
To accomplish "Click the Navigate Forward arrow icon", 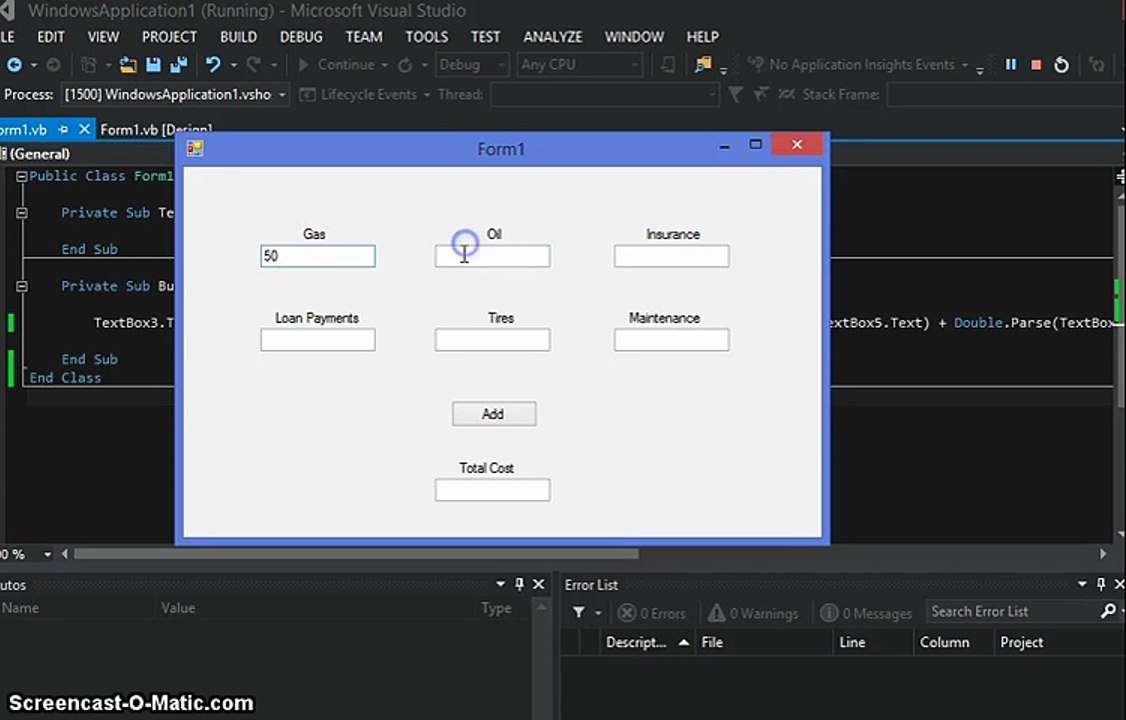I will (x=53, y=65).
